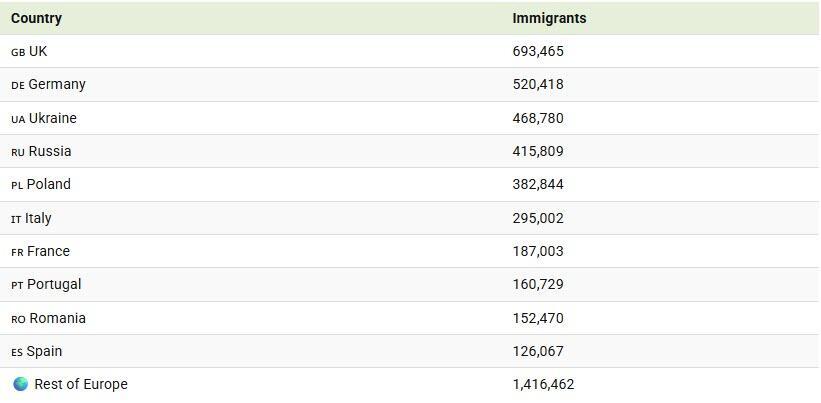Click the RU flag code icon

point(18,152)
